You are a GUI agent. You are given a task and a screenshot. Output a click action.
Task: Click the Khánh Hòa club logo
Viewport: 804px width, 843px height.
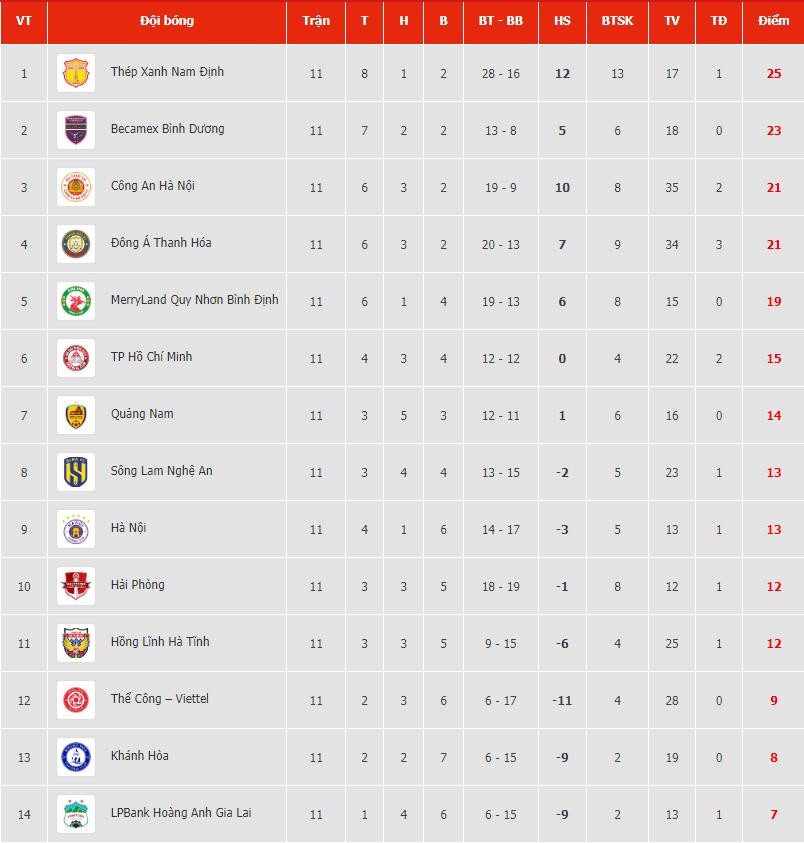click(x=76, y=757)
